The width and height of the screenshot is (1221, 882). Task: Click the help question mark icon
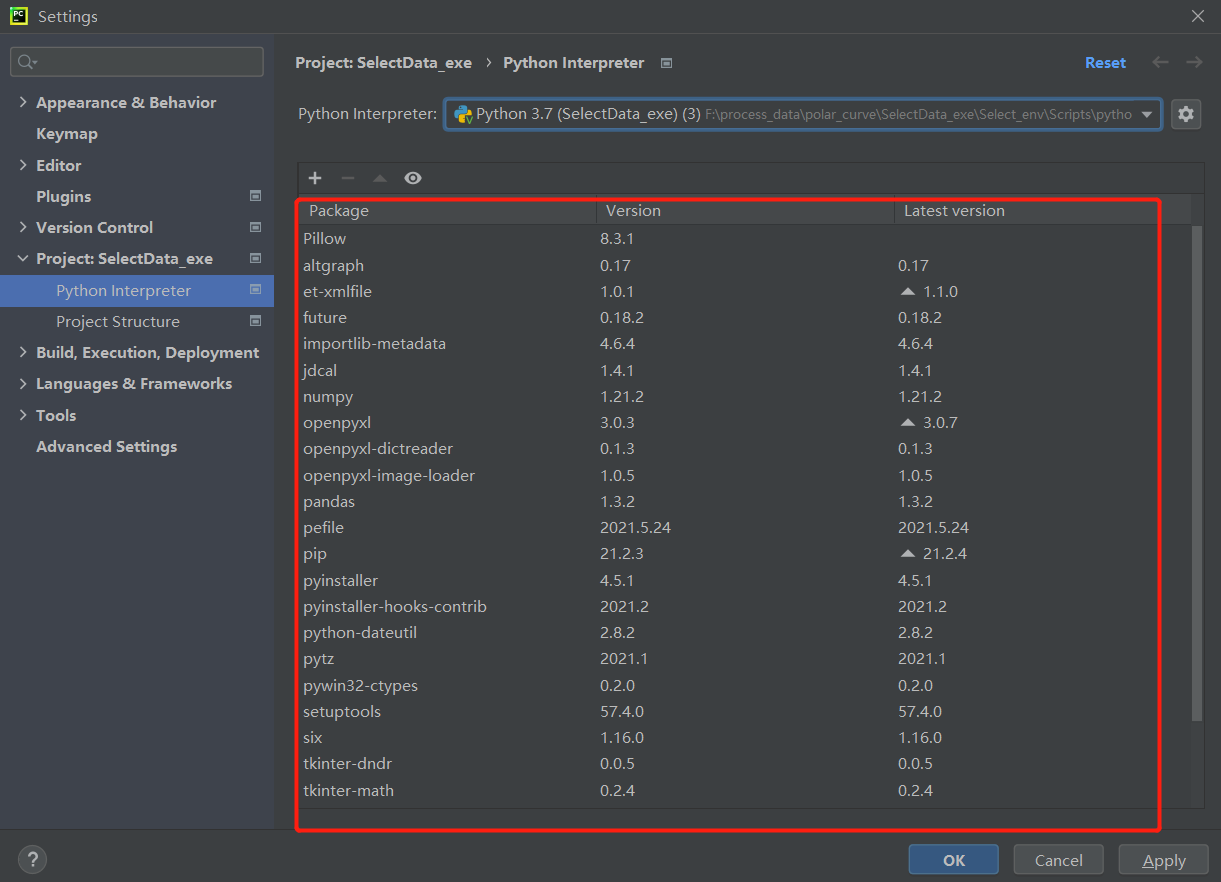(x=32, y=859)
